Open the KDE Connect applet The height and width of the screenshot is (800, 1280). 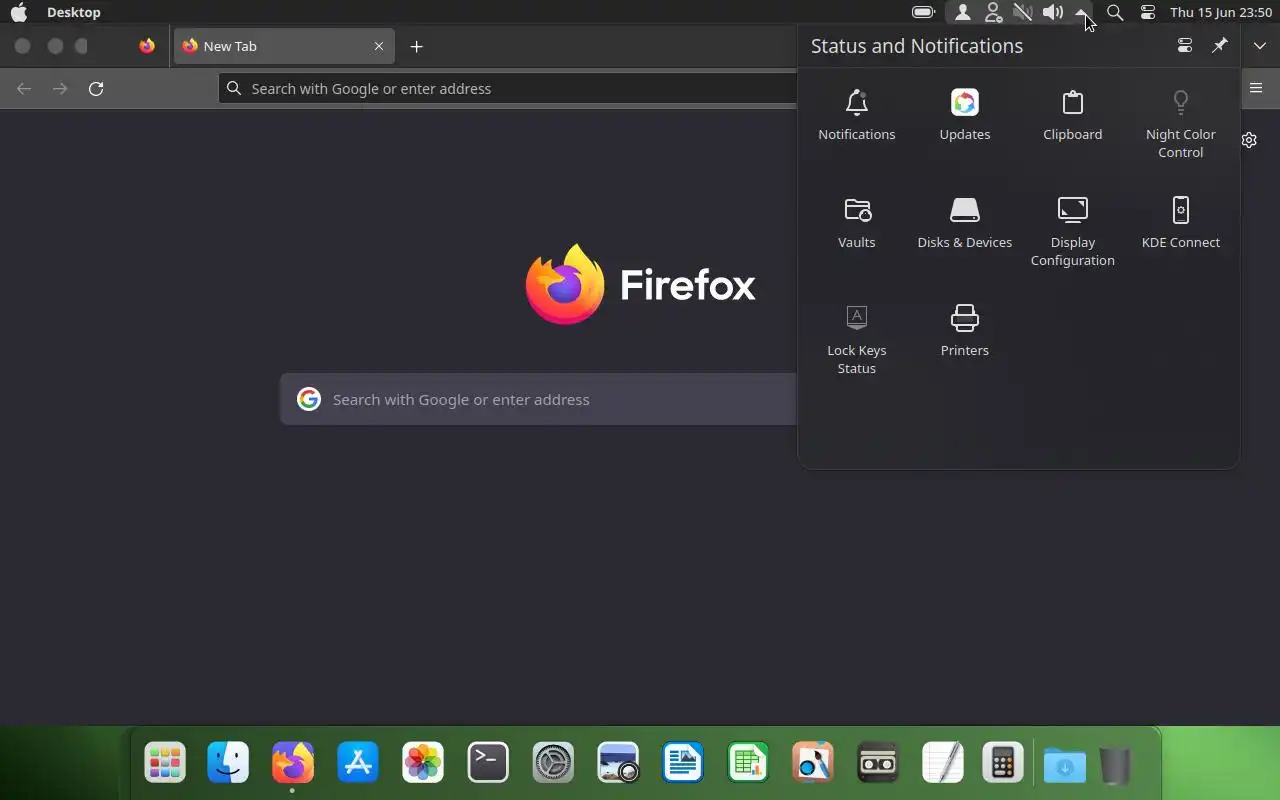[1180, 223]
